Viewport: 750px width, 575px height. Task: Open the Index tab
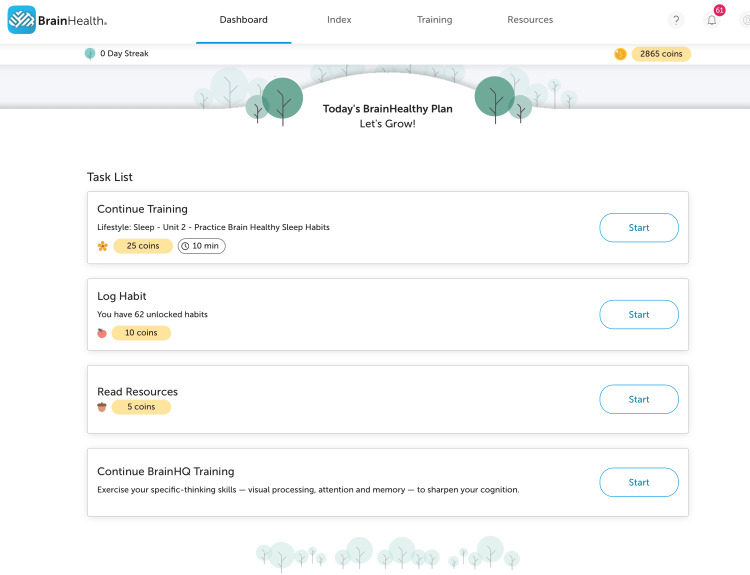click(x=339, y=20)
